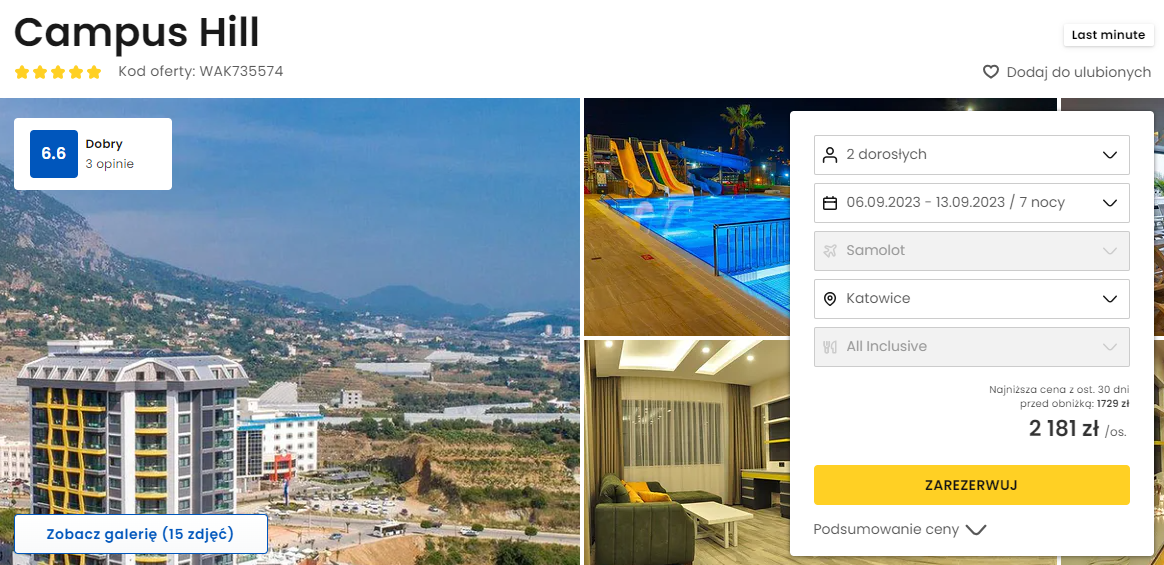This screenshot has width=1164, height=565.
Task: Click the cutlery icon by All Inclusive
Action: tap(830, 347)
